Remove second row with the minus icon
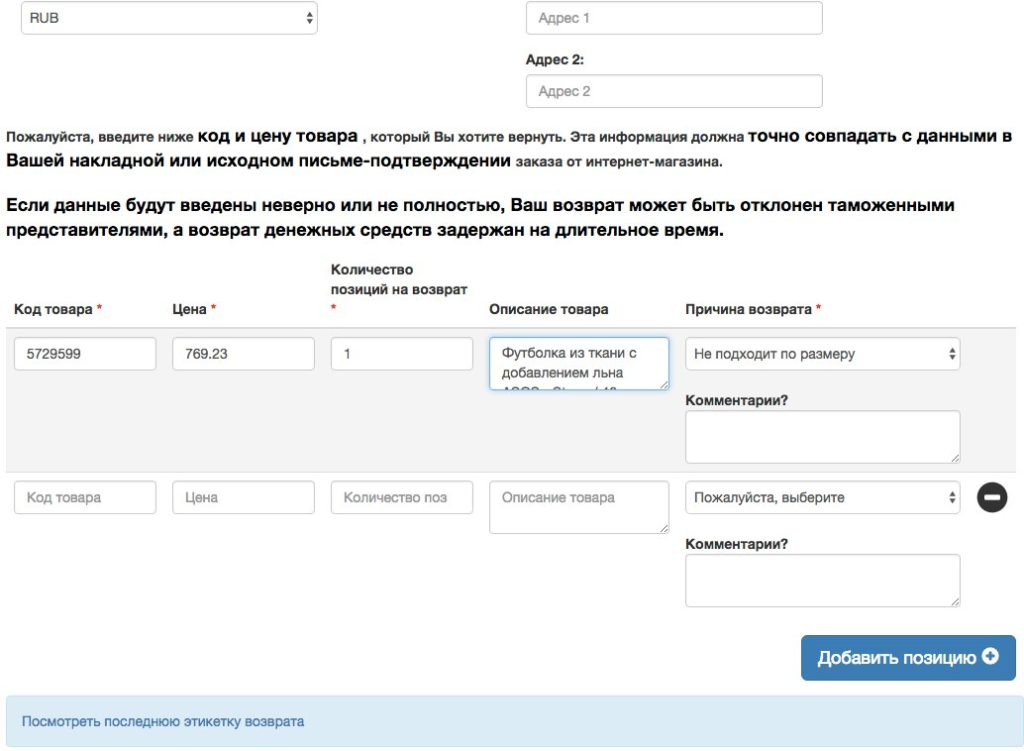This screenshot has width=1024, height=751. pos(992,498)
